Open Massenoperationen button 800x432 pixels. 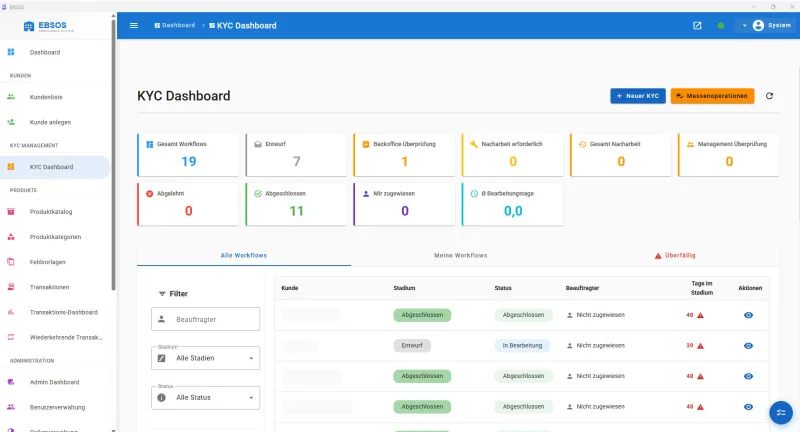coord(712,96)
